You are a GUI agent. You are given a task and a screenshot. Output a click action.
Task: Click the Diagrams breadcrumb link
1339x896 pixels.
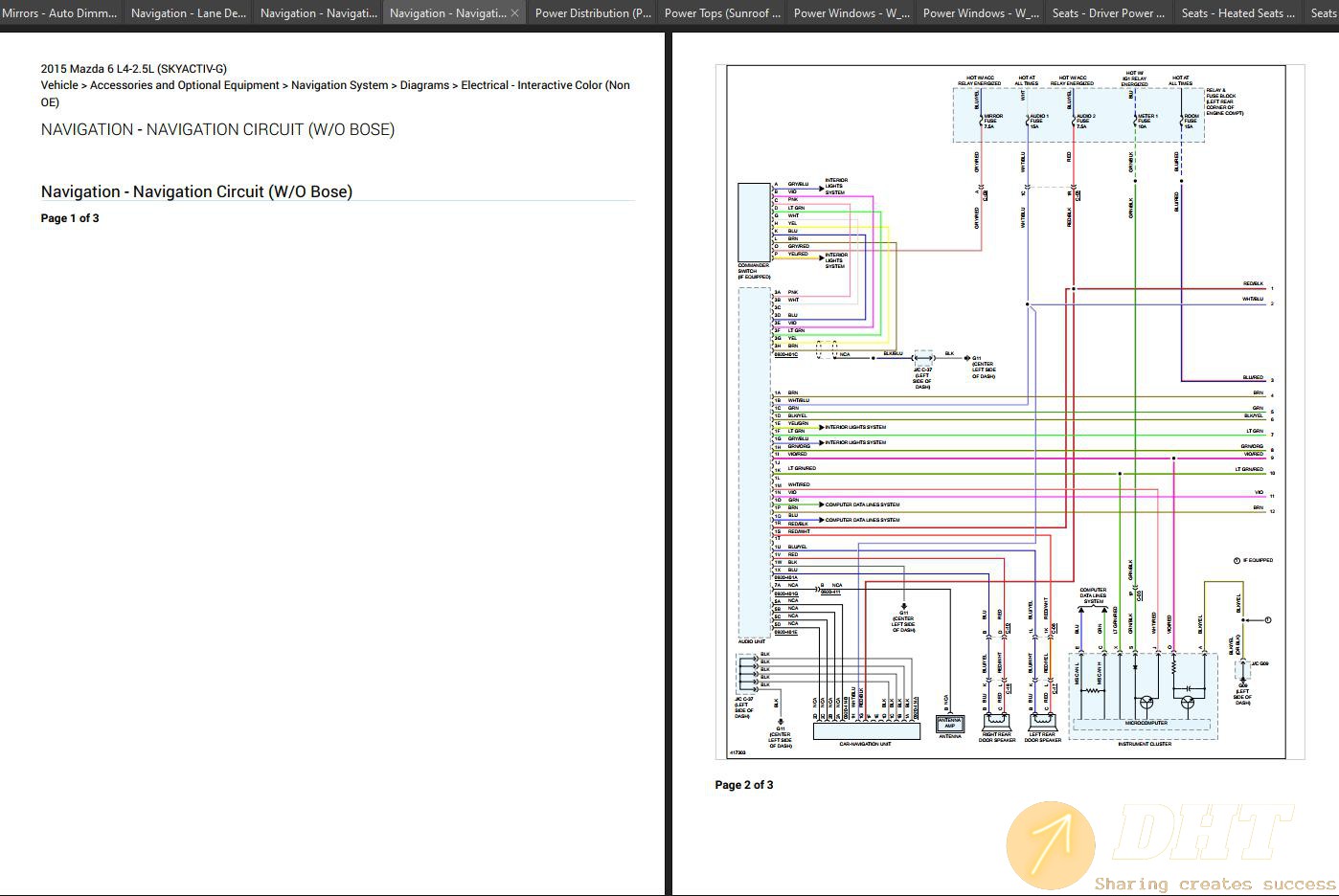pos(424,85)
